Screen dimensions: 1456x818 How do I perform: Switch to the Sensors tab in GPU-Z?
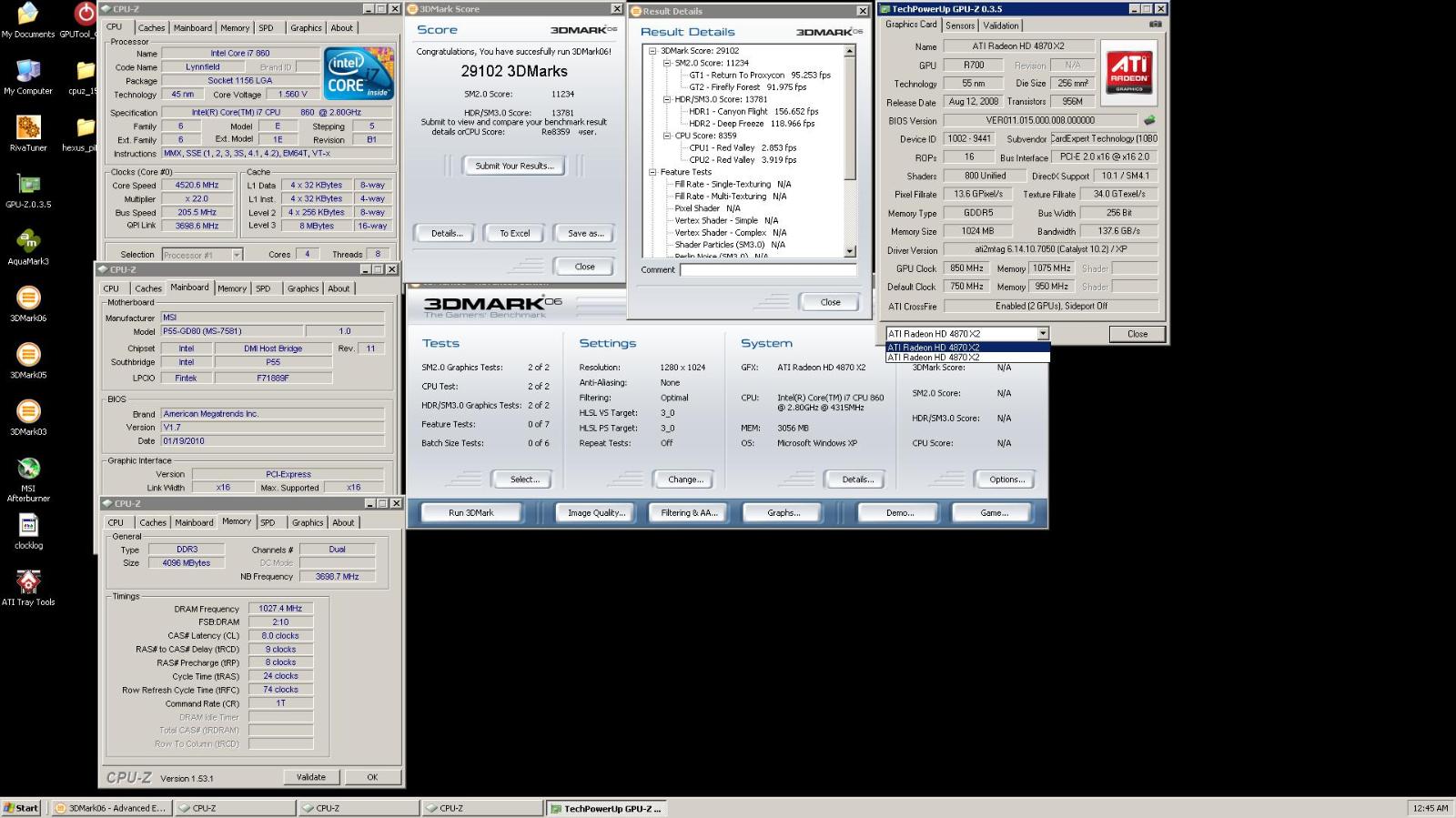pyautogui.click(x=960, y=25)
